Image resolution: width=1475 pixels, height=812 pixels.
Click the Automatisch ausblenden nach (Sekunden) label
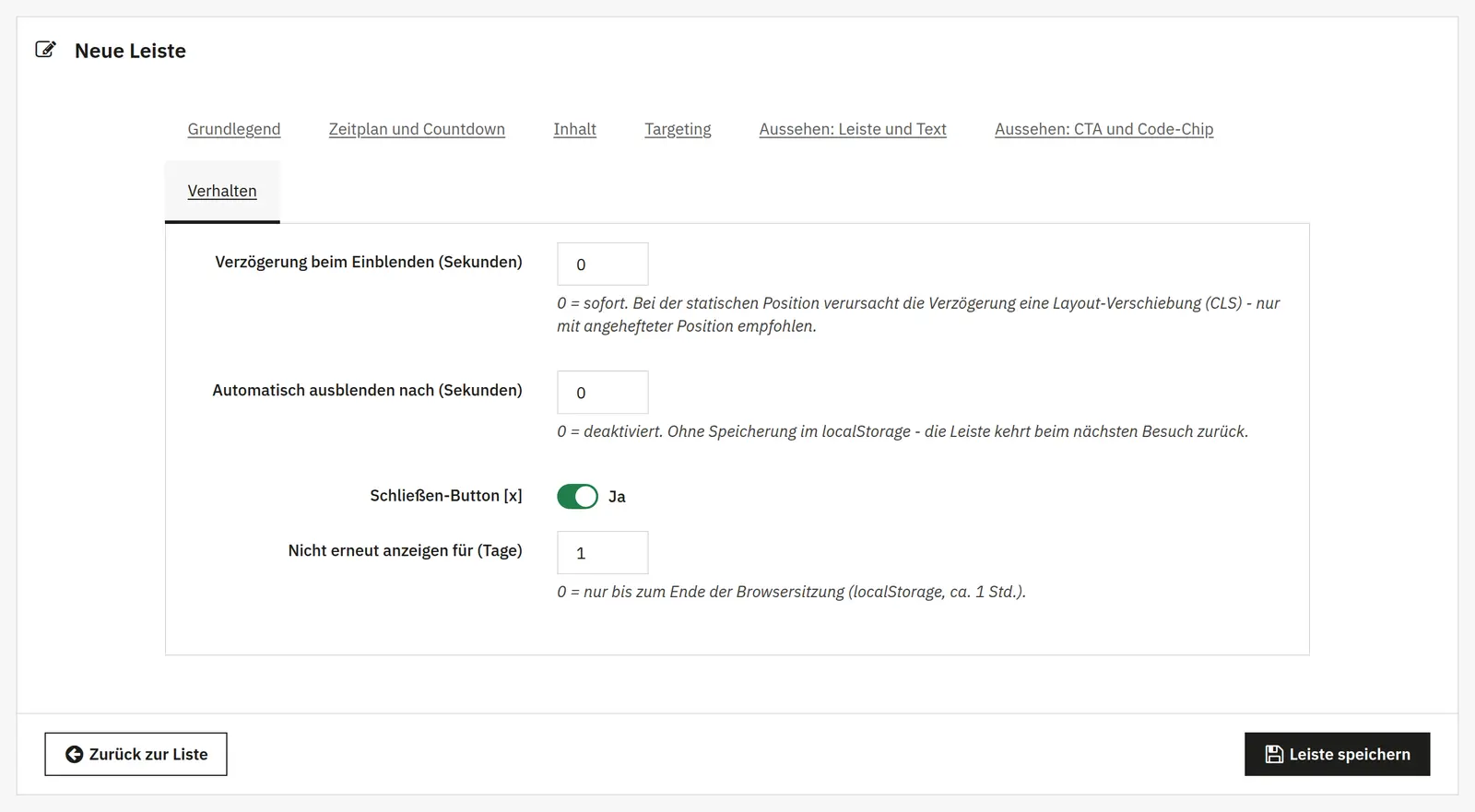pos(367,390)
